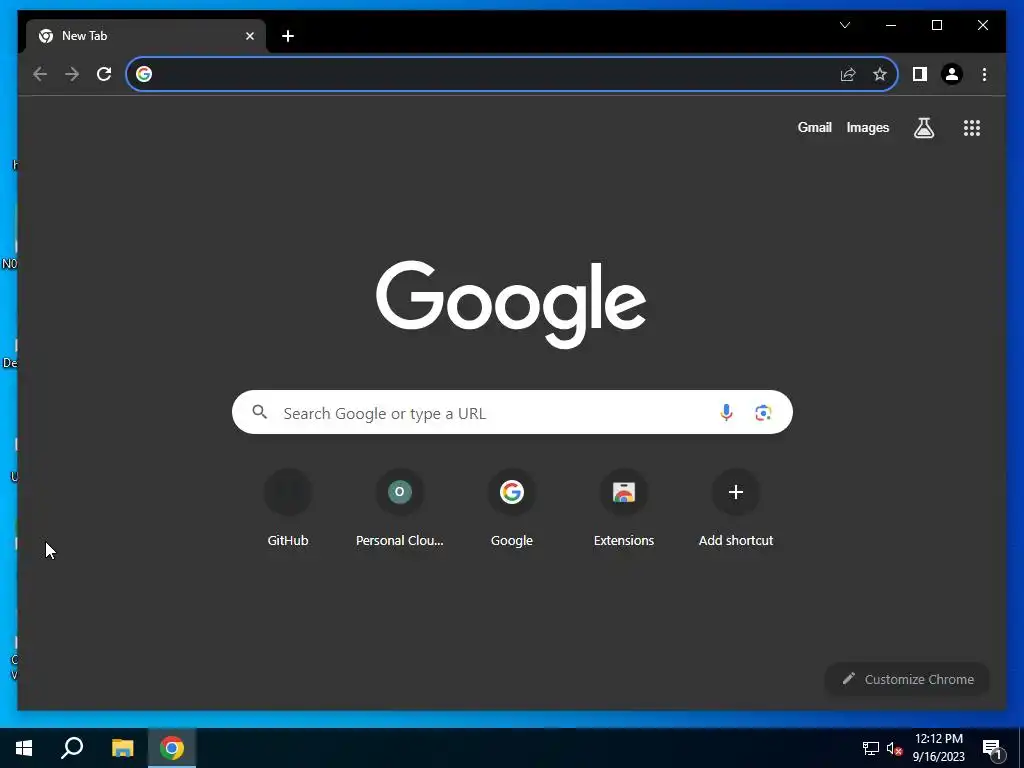Open the notification center icon
Image resolution: width=1024 pixels, height=768 pixels.
(993, 750)
